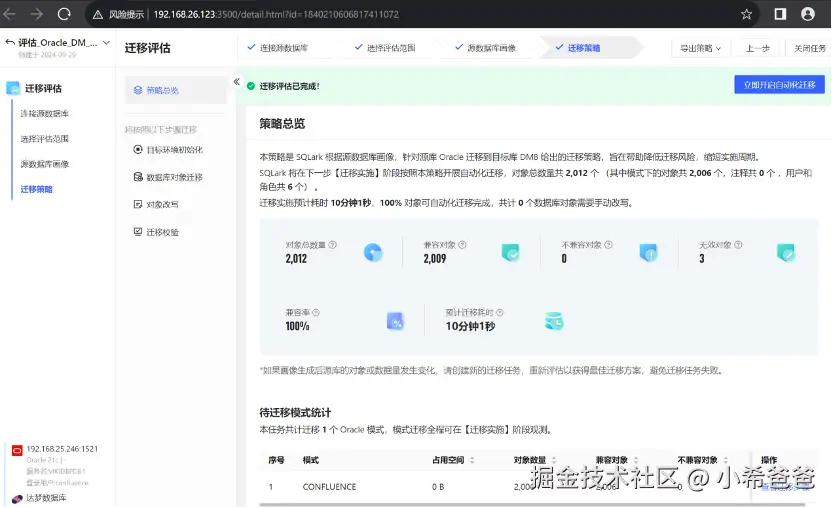Go to 源数据库画像 step tab
The width and height of the screenshot is (832, 508).
click(486, 48)
